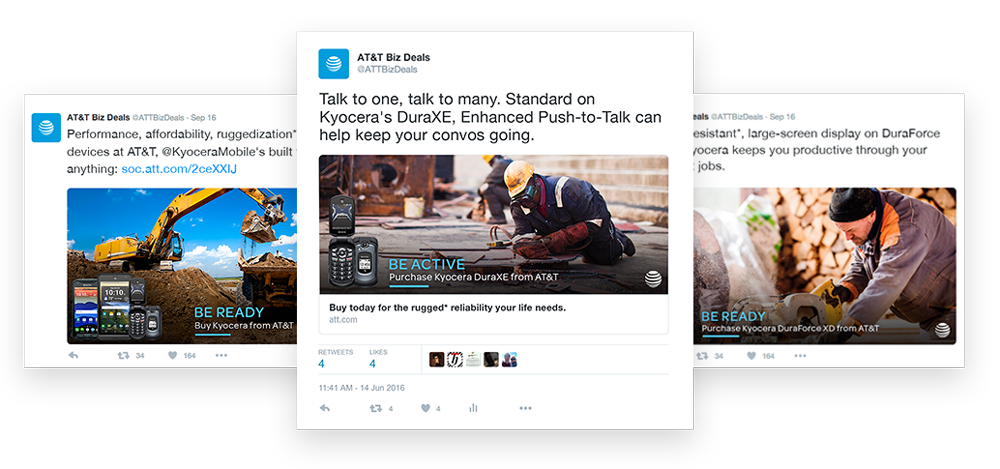
Task: Open fifth liker avatar in center tweet
Action: pyautogui.click(x=509, y=359)
